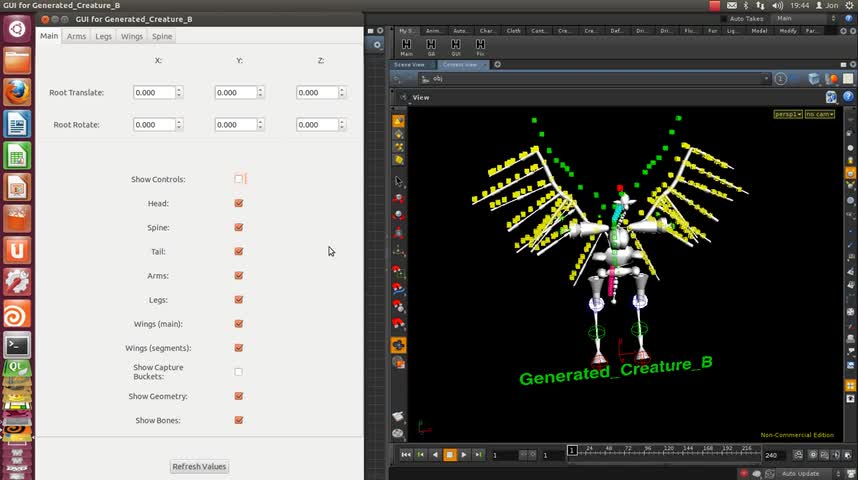Open Firefox from the Ubuntu launcher
858x480 pixels.
pyautogui.click(x=17, y=92)
